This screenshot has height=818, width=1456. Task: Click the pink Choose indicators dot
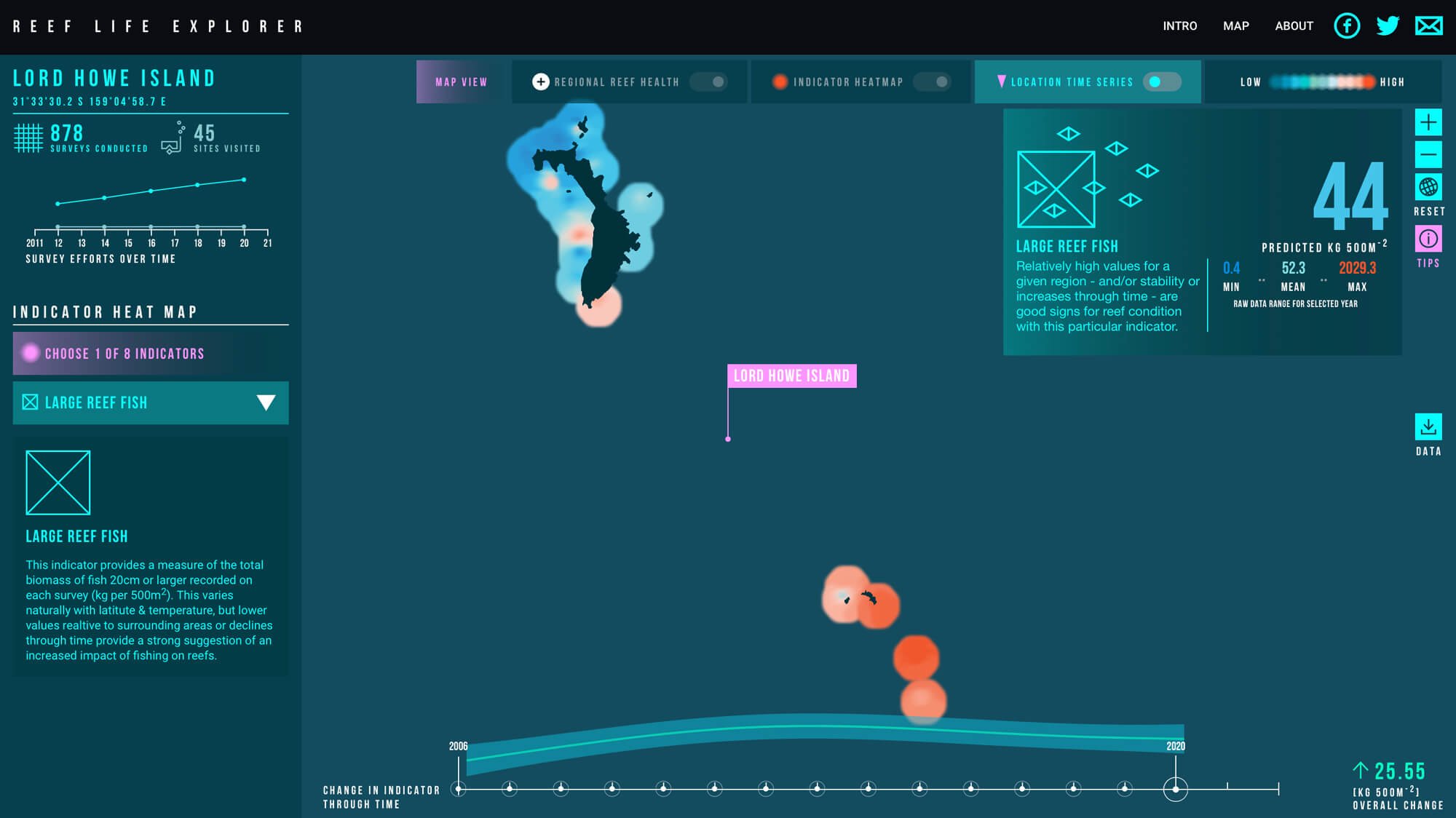30,353
